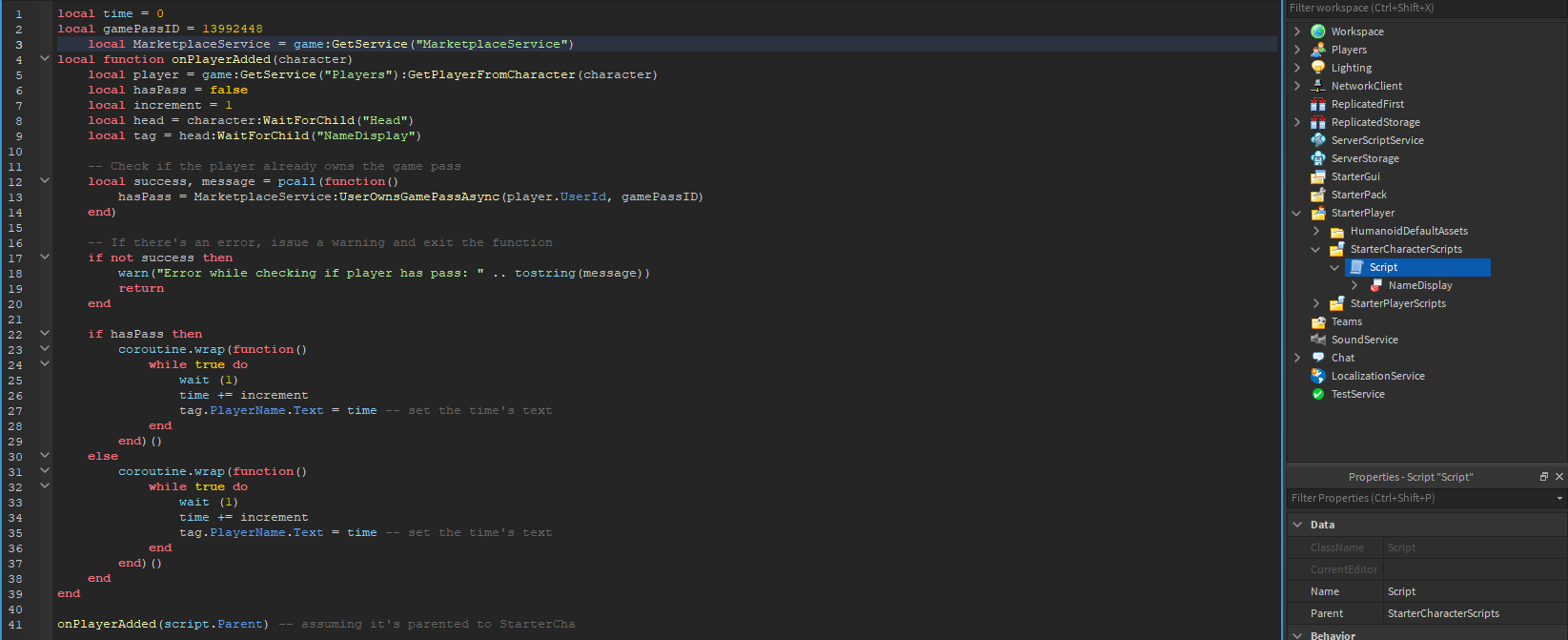Image resolution: width=1568 pixels, height=640 pixels.
Task: Collapse the StarterCharacterScripts node
Action: tap(1316, 249)
